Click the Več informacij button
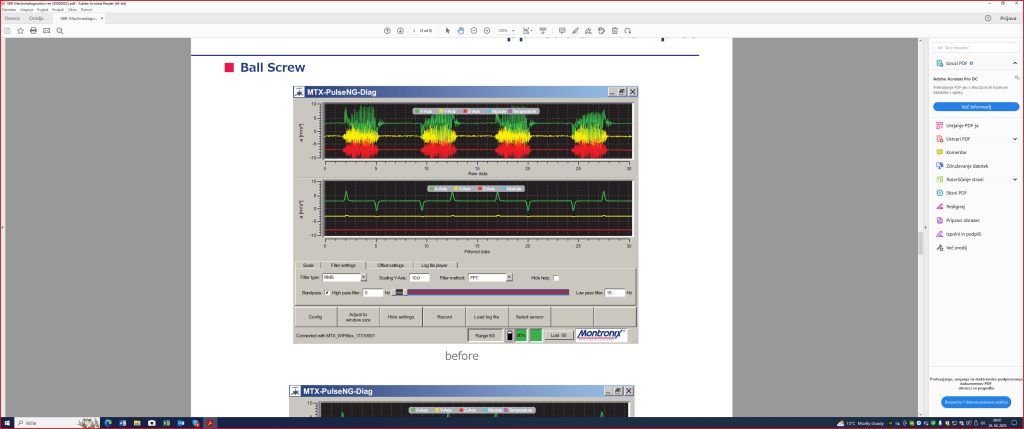 975,106
